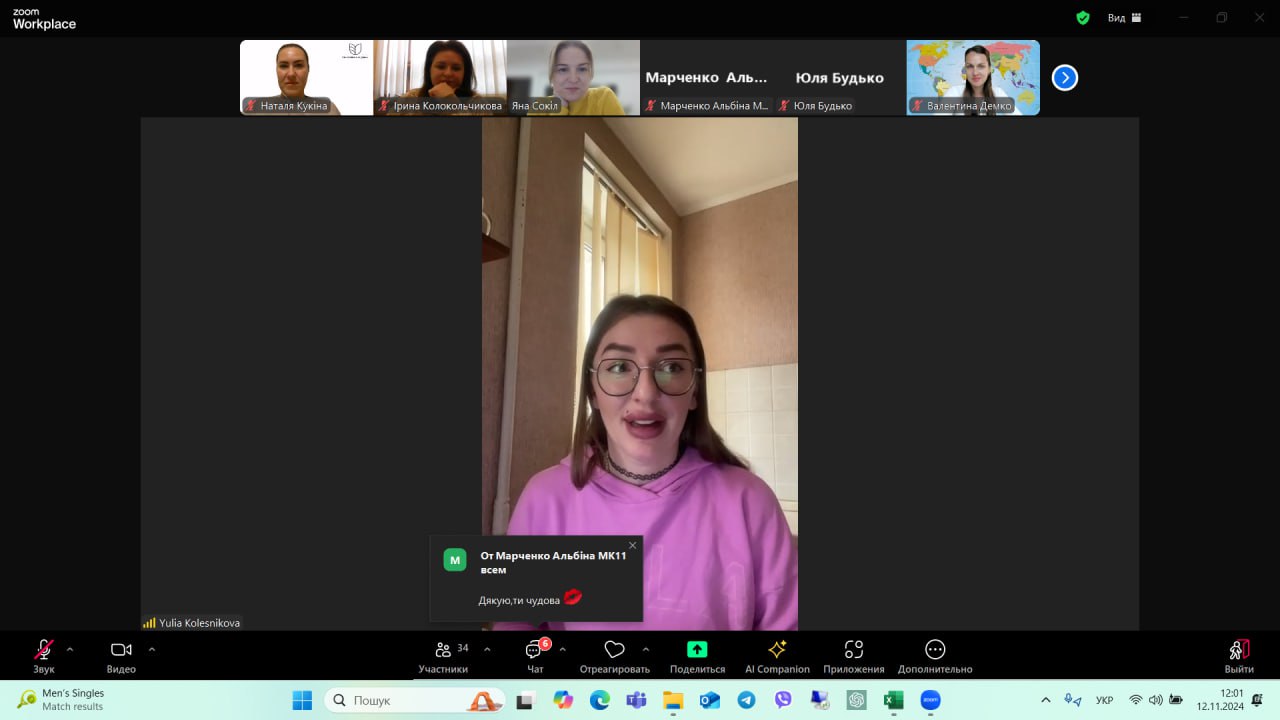Show next participants in gallery strip
1280x720 pixels.
tap(1065, 78)
